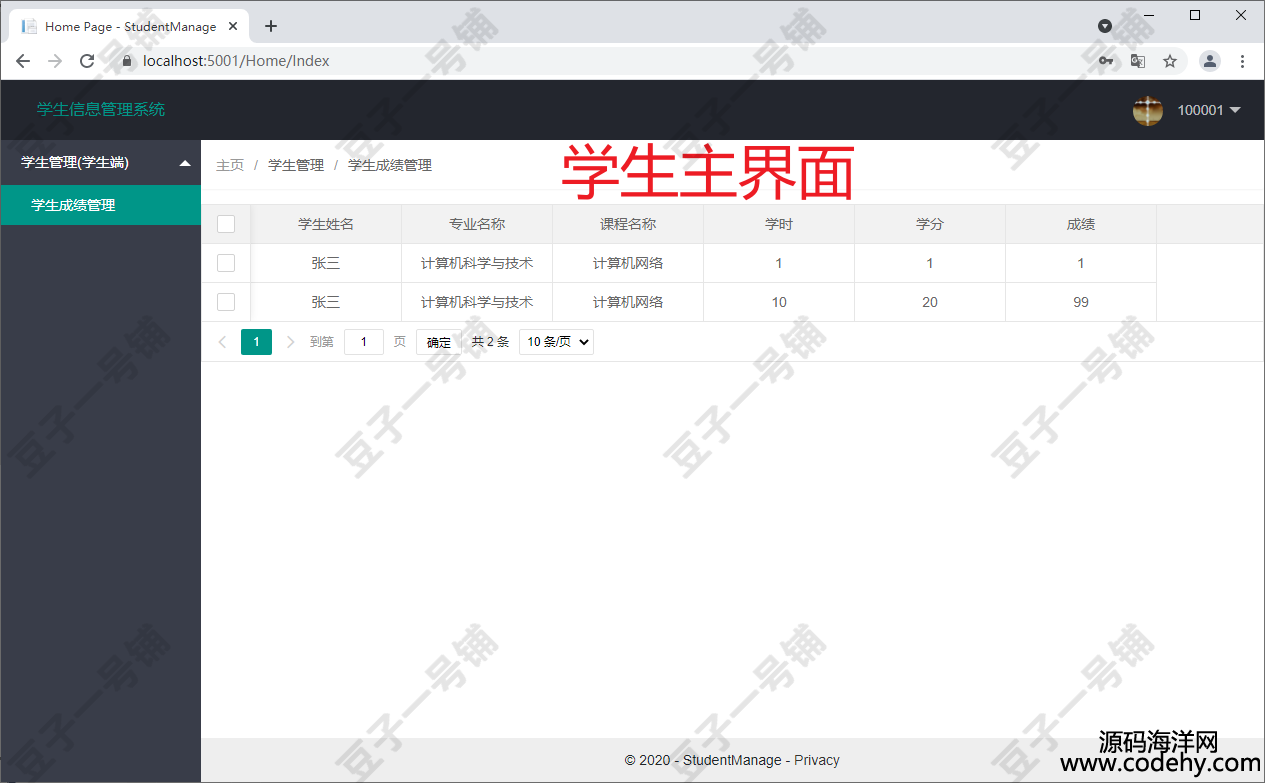
Task: Click the 学分 cell showing 20
Action: (x=930, y=302)
